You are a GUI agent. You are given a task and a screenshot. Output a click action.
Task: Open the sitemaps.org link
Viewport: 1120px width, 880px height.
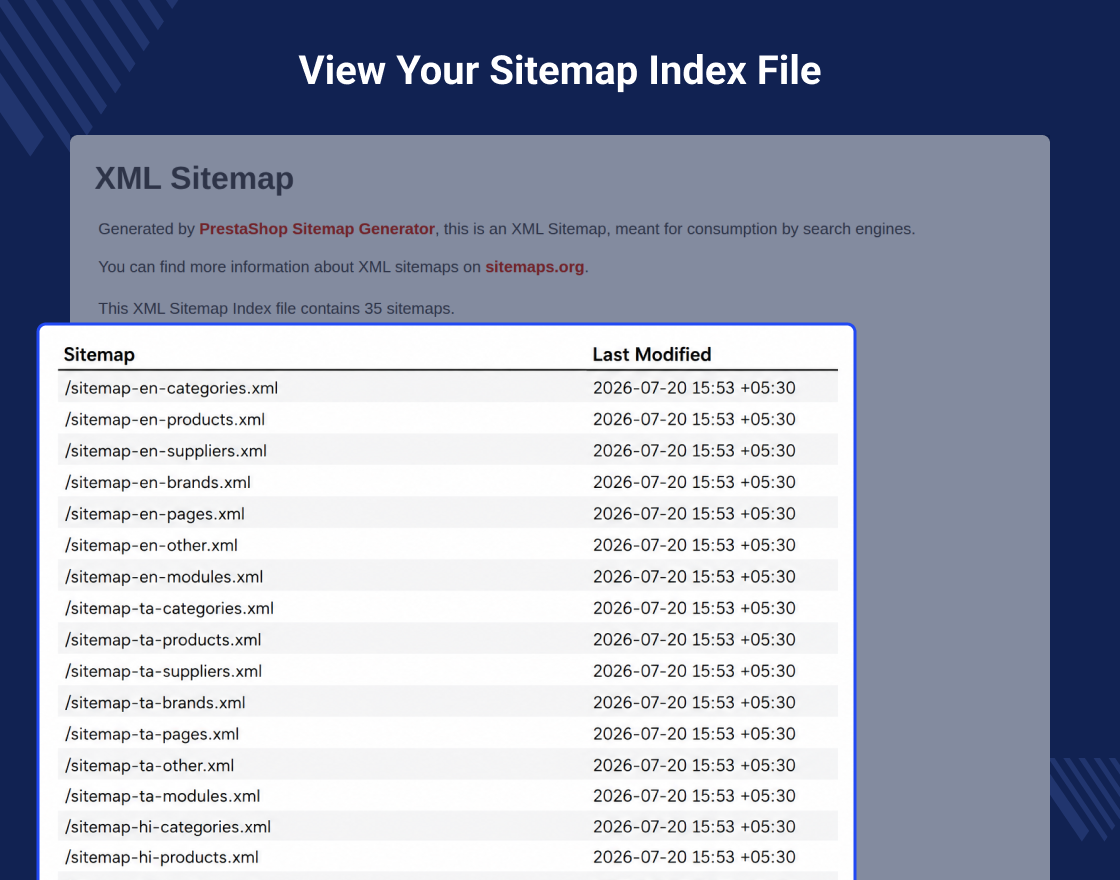[534, 266]
